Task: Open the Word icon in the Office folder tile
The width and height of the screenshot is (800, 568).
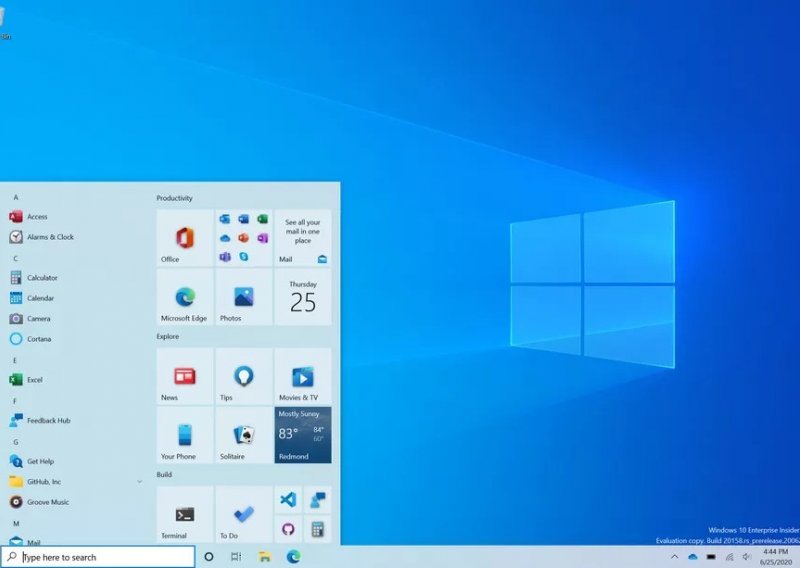Action: 244,219
